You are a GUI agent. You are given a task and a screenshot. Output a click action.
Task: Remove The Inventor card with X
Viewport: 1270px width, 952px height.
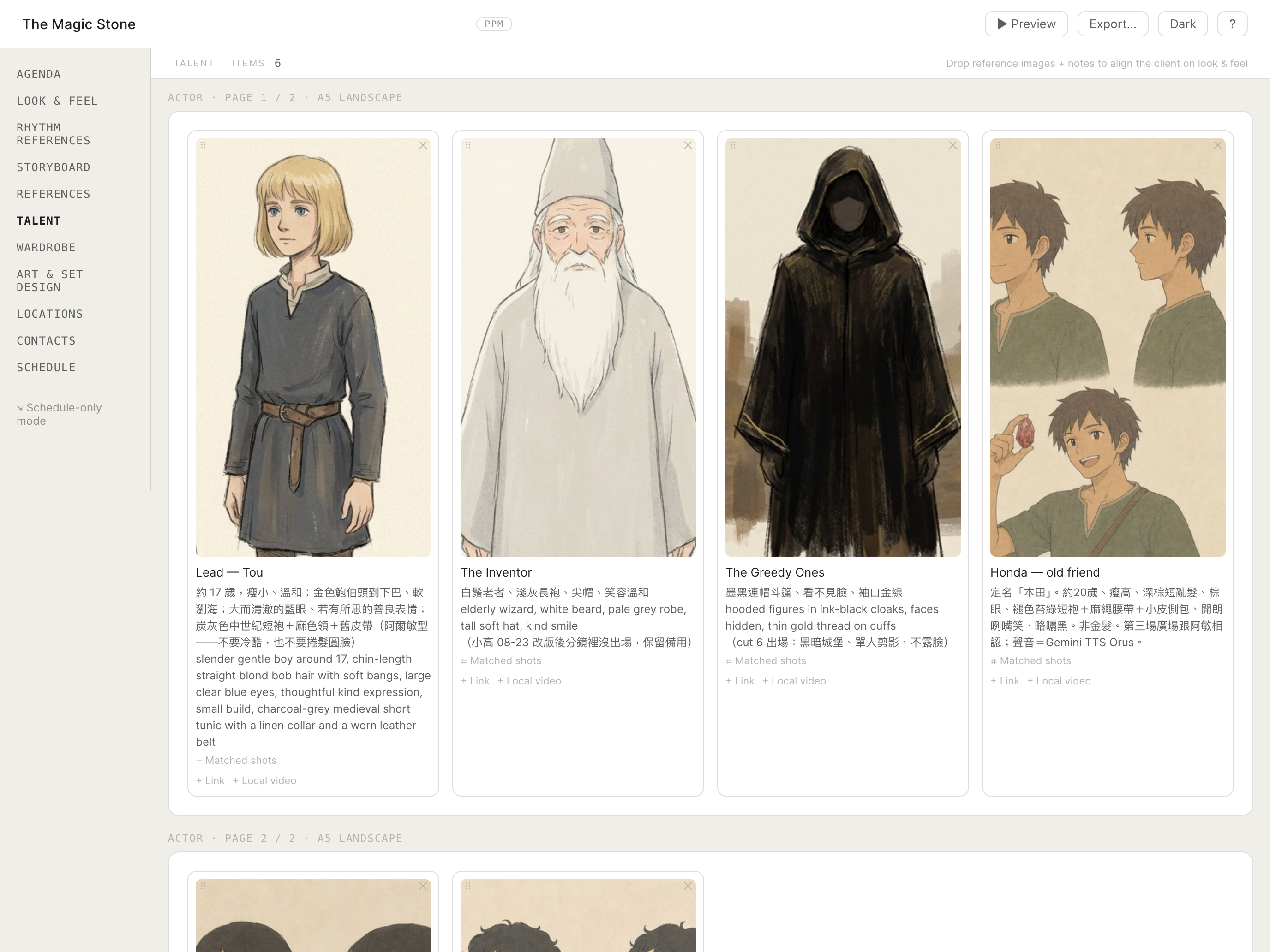pos(687,146)
